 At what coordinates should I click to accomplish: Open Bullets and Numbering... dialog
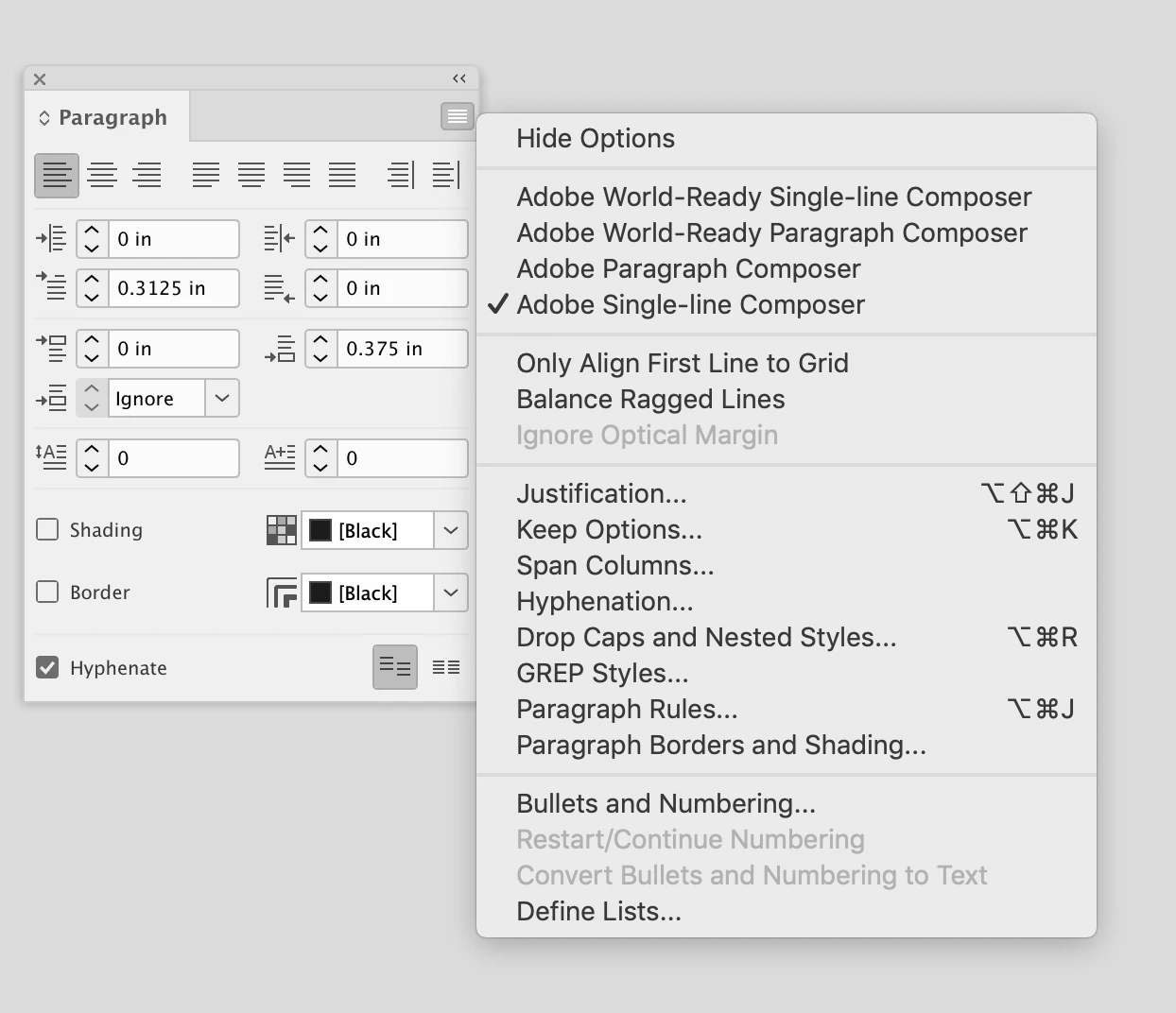point(786,803)
